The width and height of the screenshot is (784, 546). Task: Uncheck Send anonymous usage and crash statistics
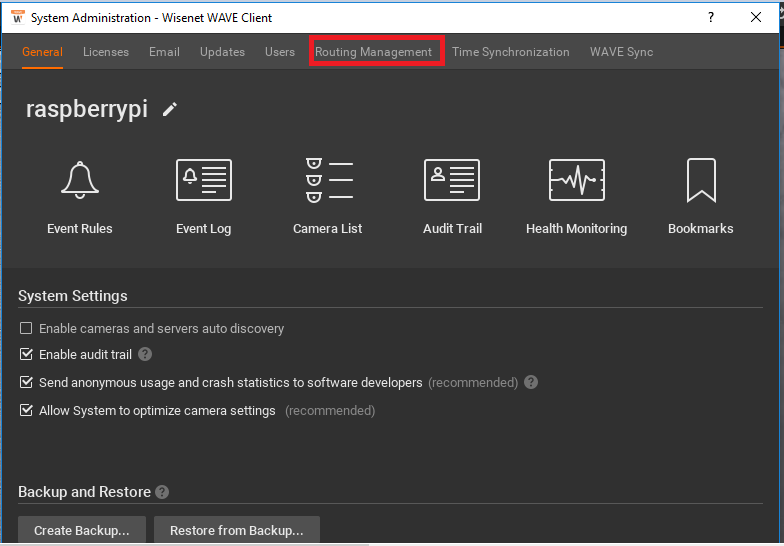pyautogui.click(x=26, y=382)
